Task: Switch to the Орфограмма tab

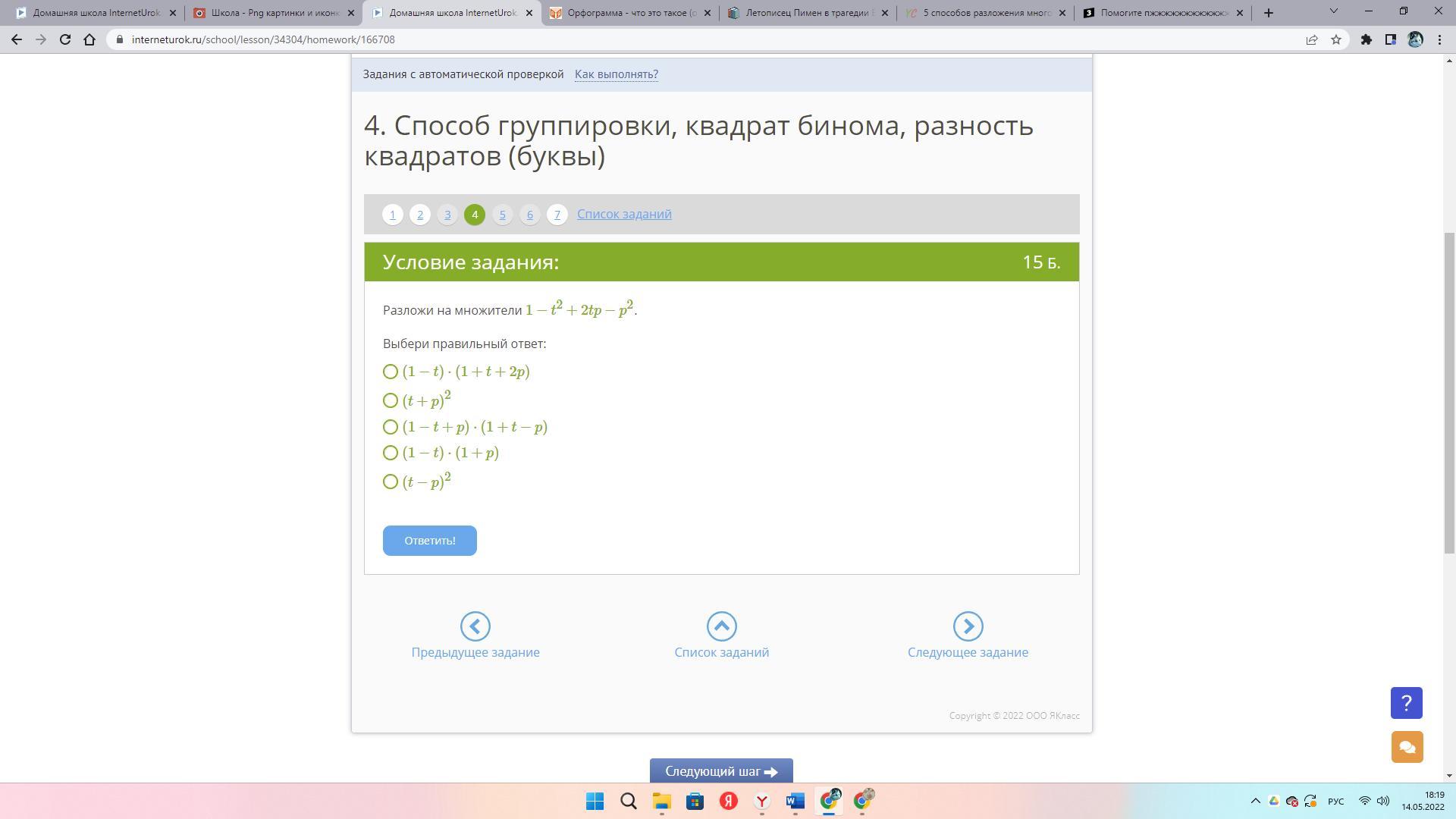Action: pyautogui.click(x=629, y=13)
